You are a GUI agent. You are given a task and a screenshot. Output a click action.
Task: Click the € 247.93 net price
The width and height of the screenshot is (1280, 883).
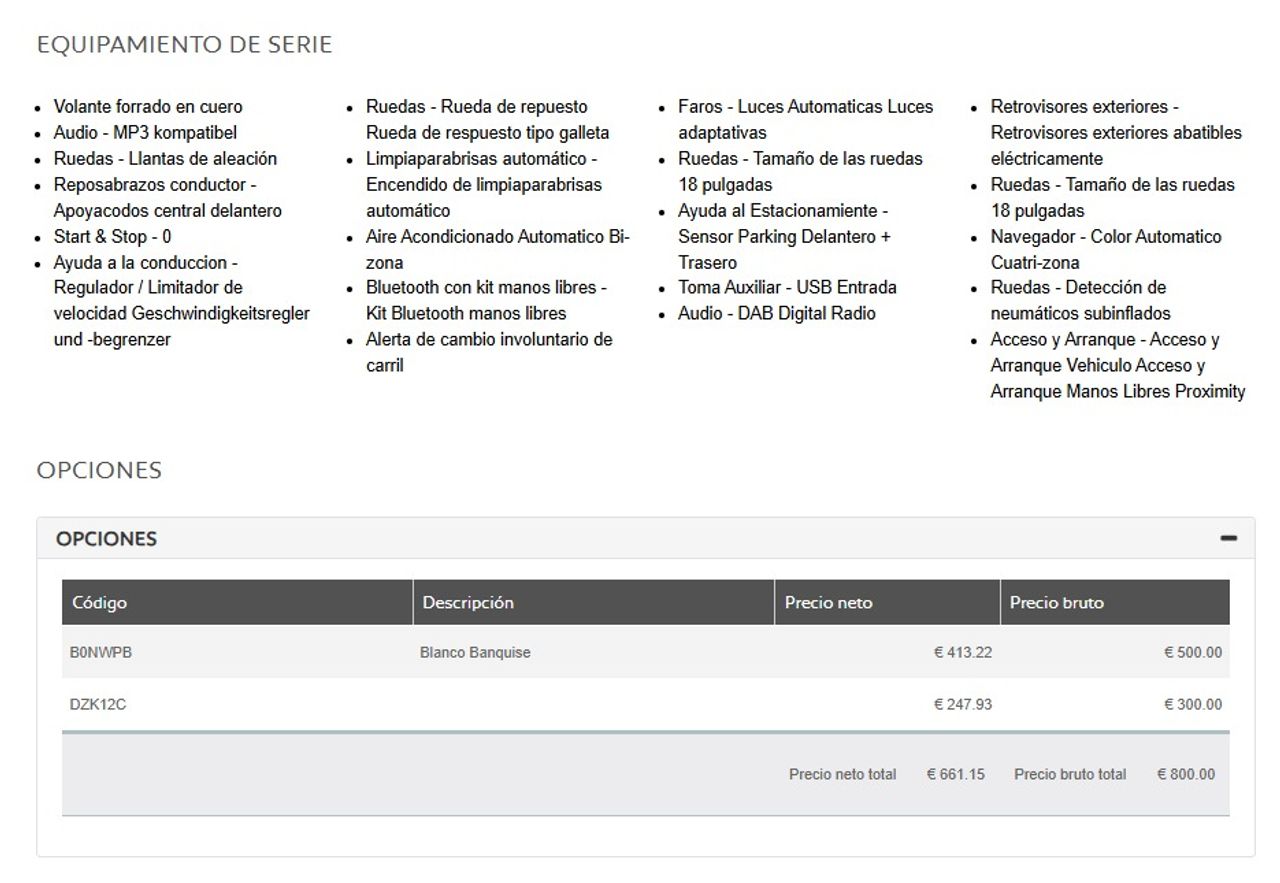[963, 704]
